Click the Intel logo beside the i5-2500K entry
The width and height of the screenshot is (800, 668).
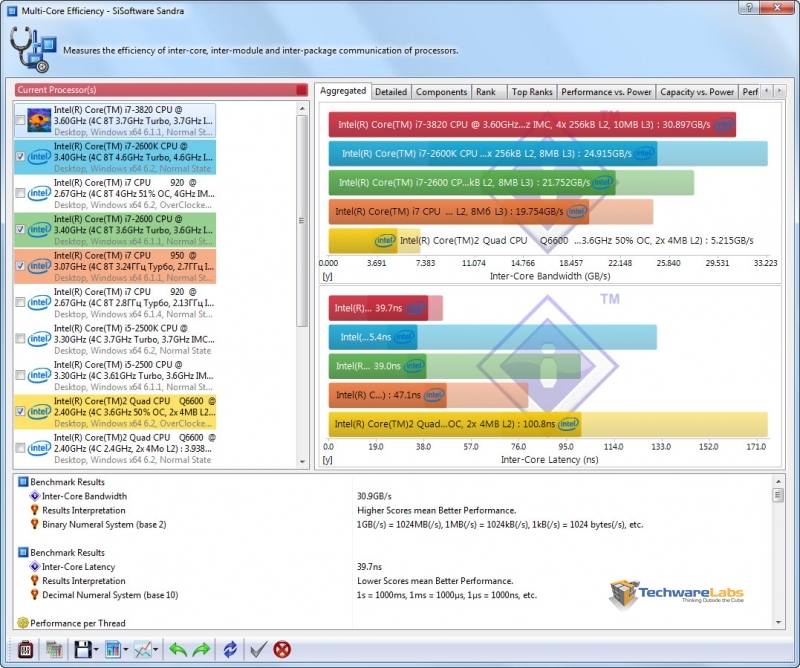[x=39, y=338]
